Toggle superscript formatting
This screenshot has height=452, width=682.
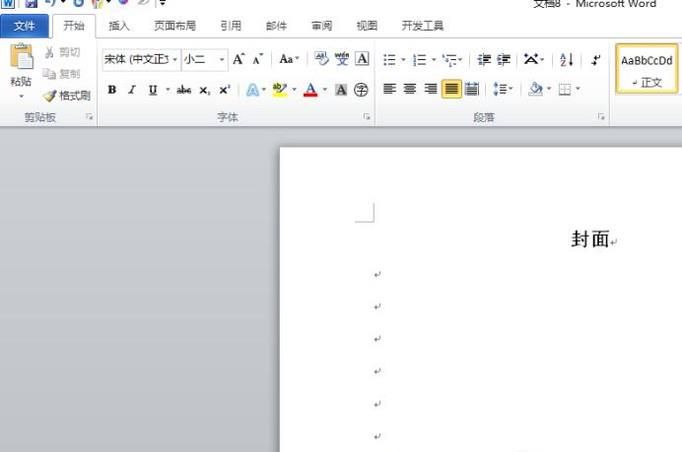(224, 90)
